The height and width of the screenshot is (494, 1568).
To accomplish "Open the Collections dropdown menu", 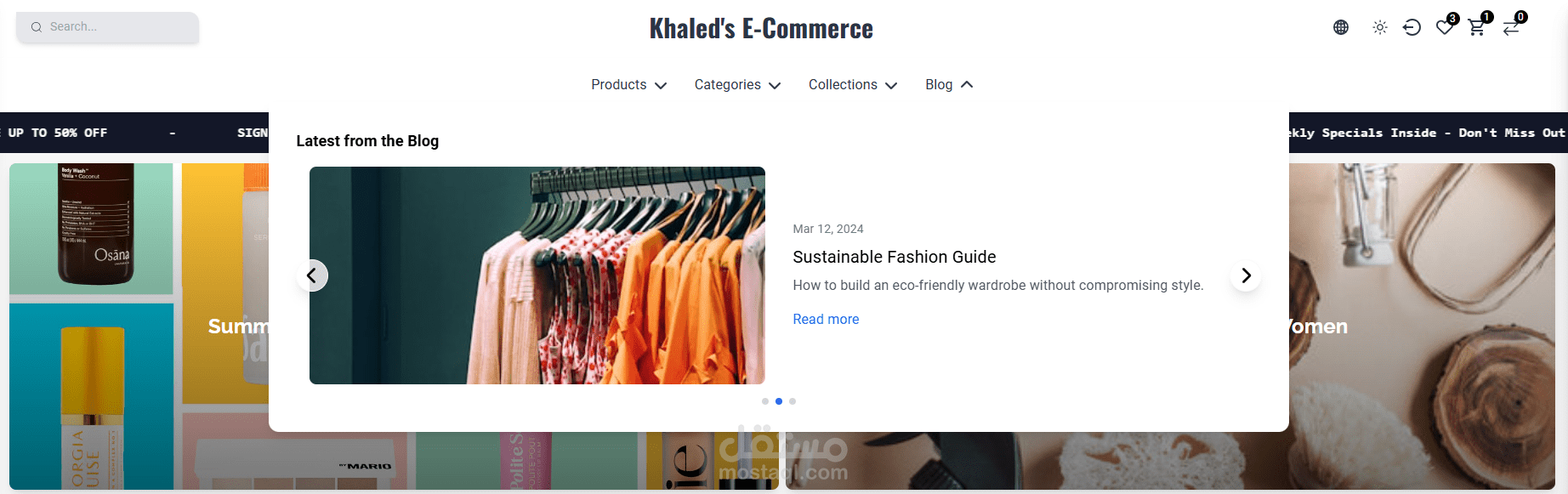I will pos(853,85).
